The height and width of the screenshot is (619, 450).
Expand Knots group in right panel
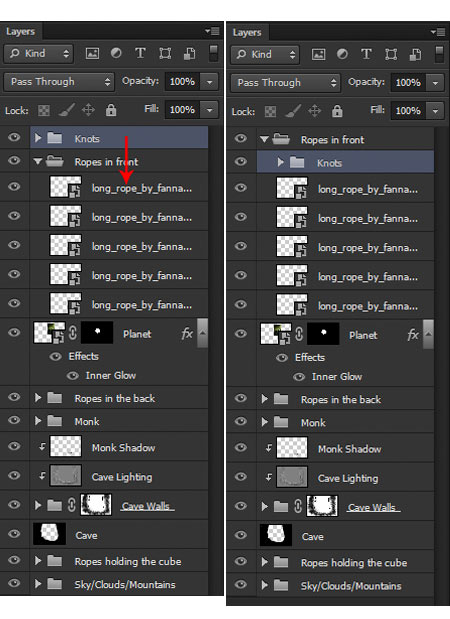point(280,162)
